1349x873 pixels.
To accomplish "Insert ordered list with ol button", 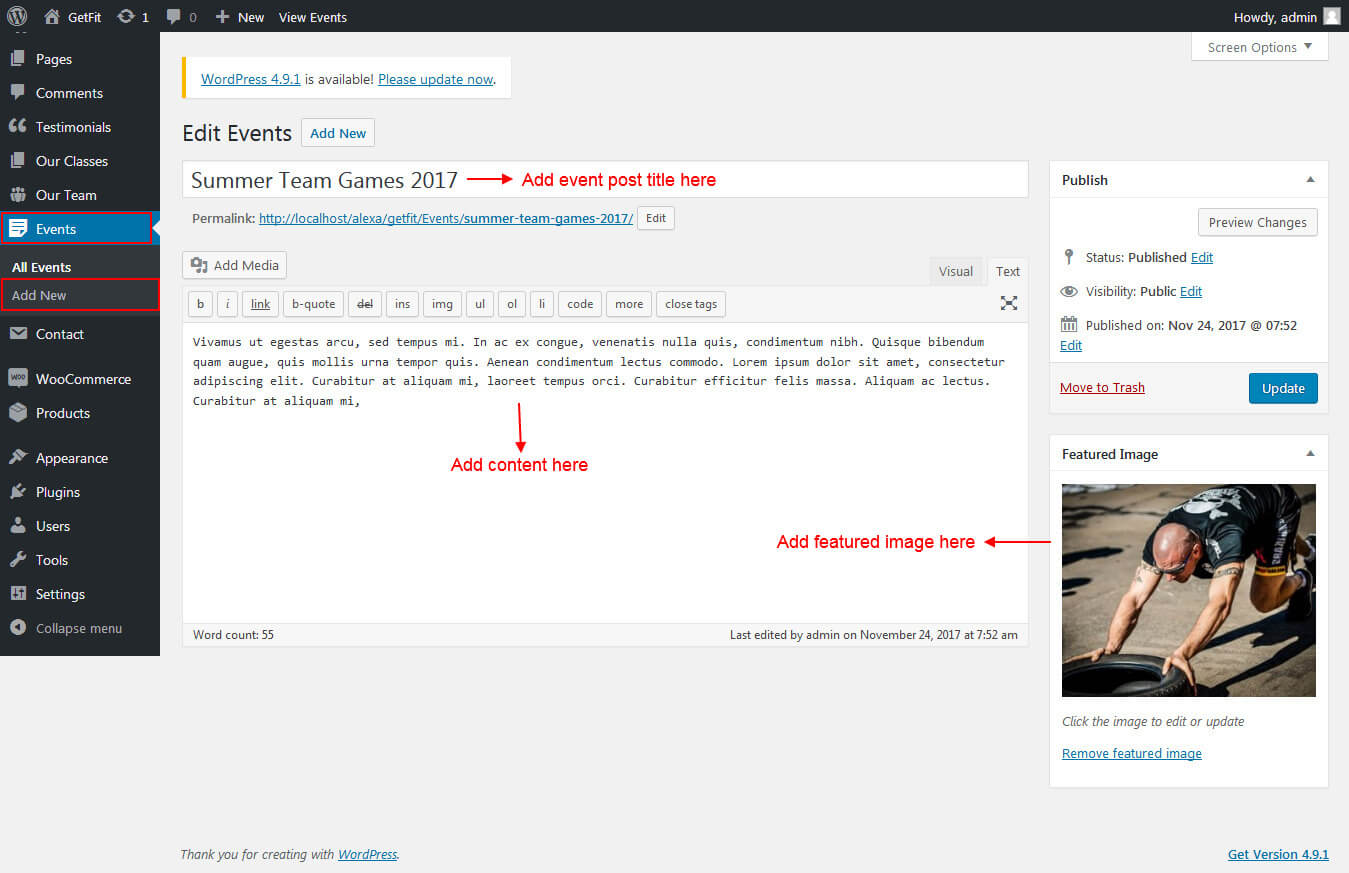I will pyautogui.click(x=512, y=304).
